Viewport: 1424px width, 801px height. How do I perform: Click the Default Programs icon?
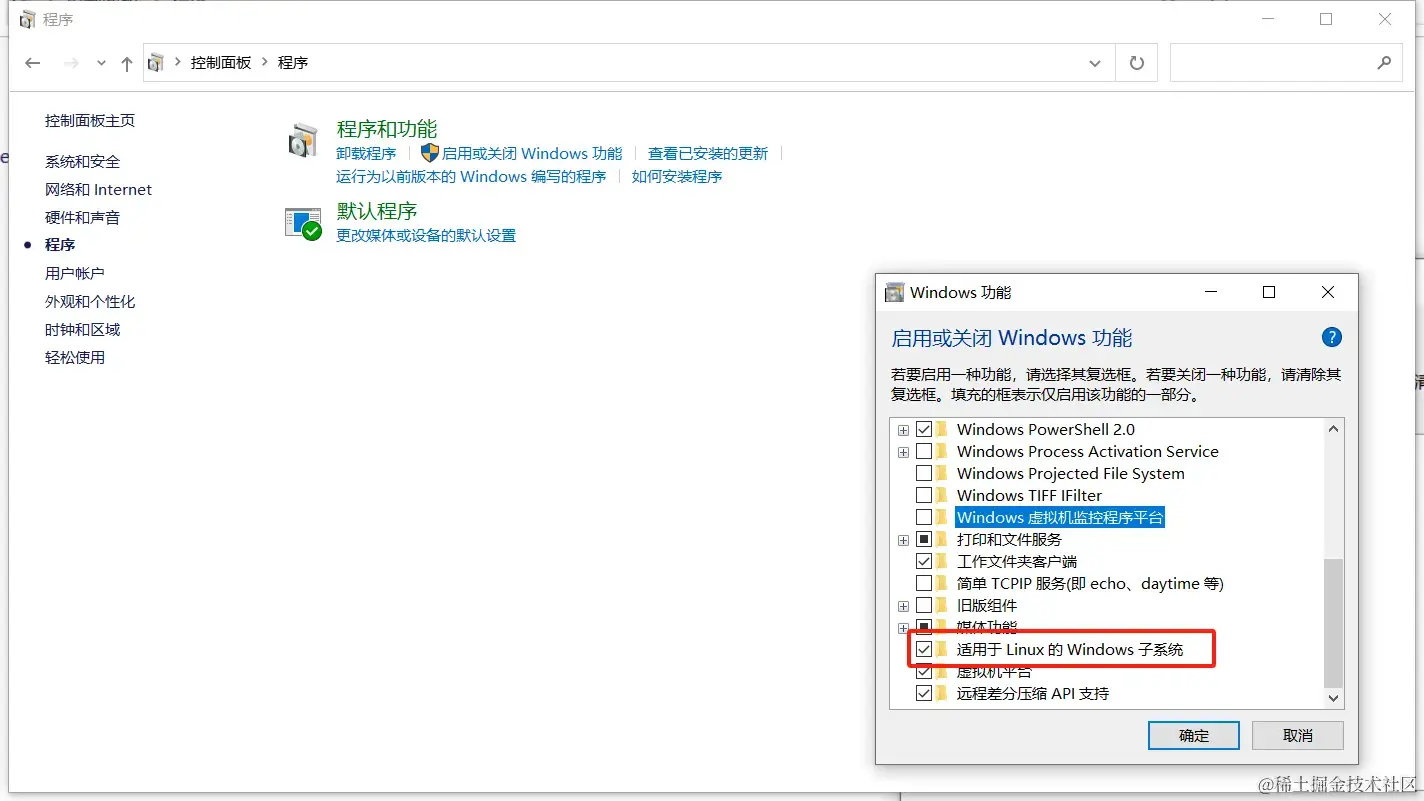tap(303, 224)
